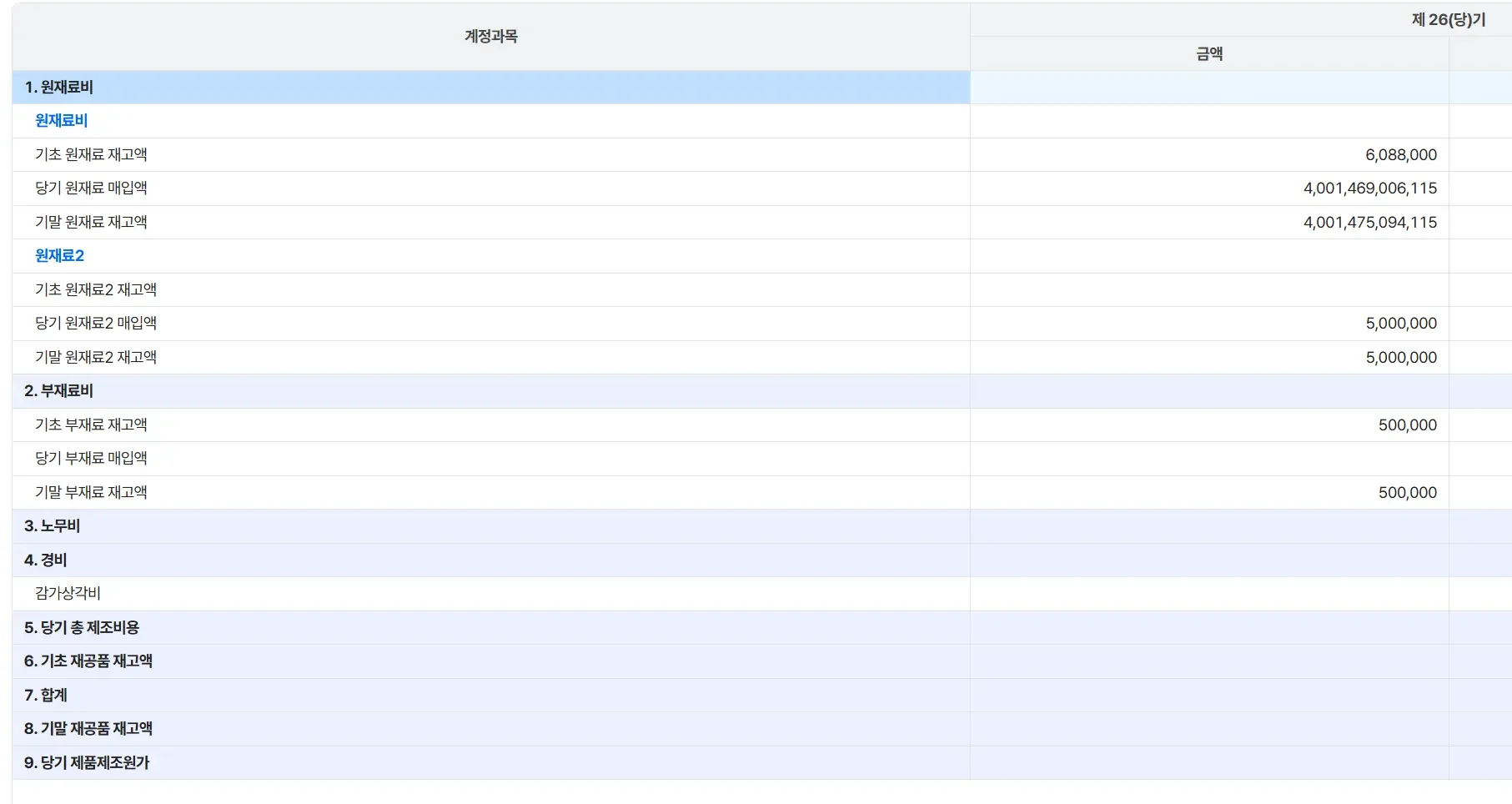Viewport: 1512px width, 804px height.
Task: Select the '3. 노무비' section row
Action: pos(52,526)
